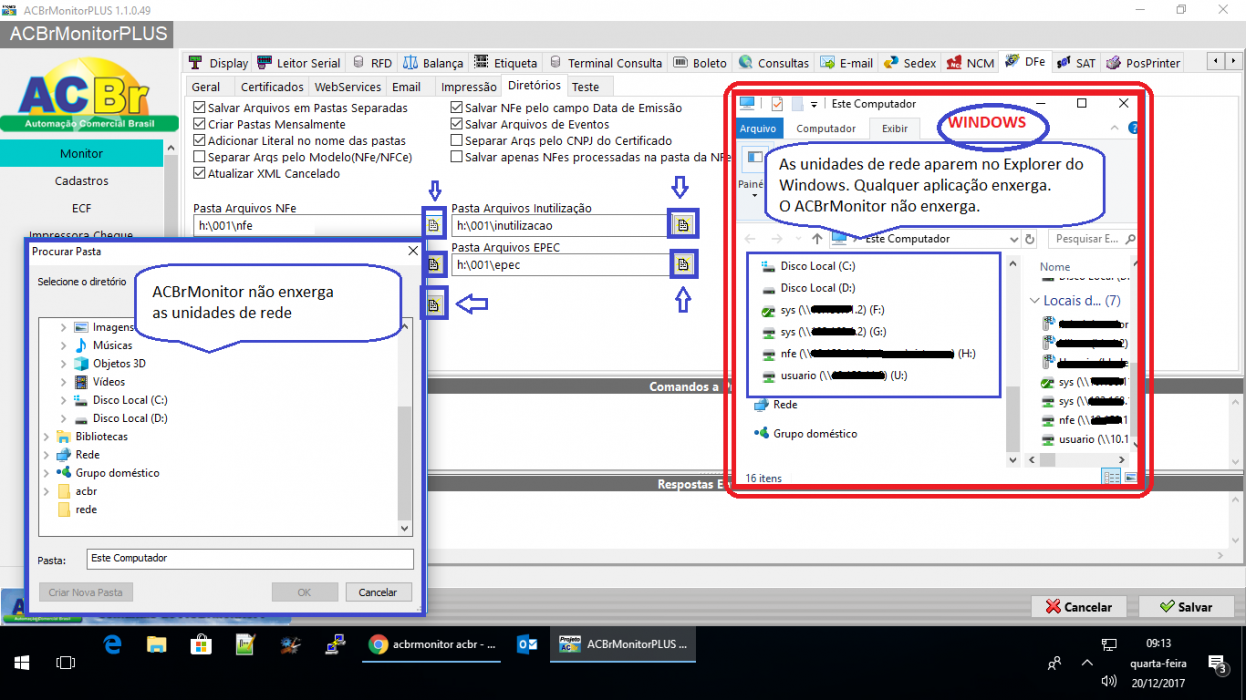
Task: Select the Teste sub-tab
Action: tap(585, 87)
